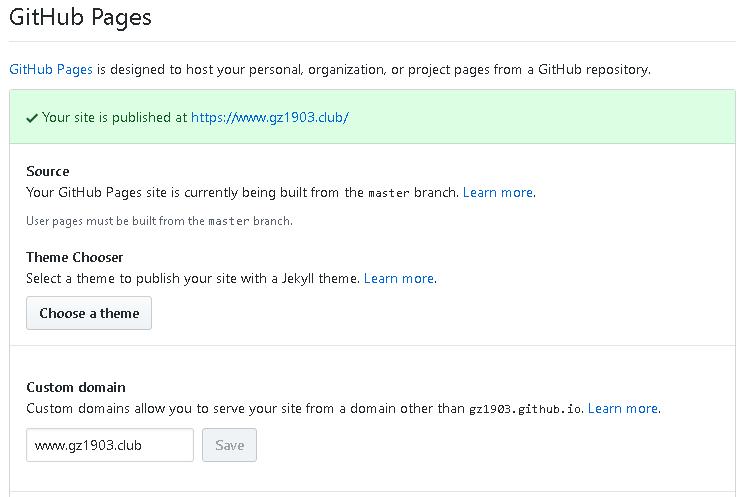
Task: Open the https://www.gz1903.club/ published site link
Action: [269, 117]
